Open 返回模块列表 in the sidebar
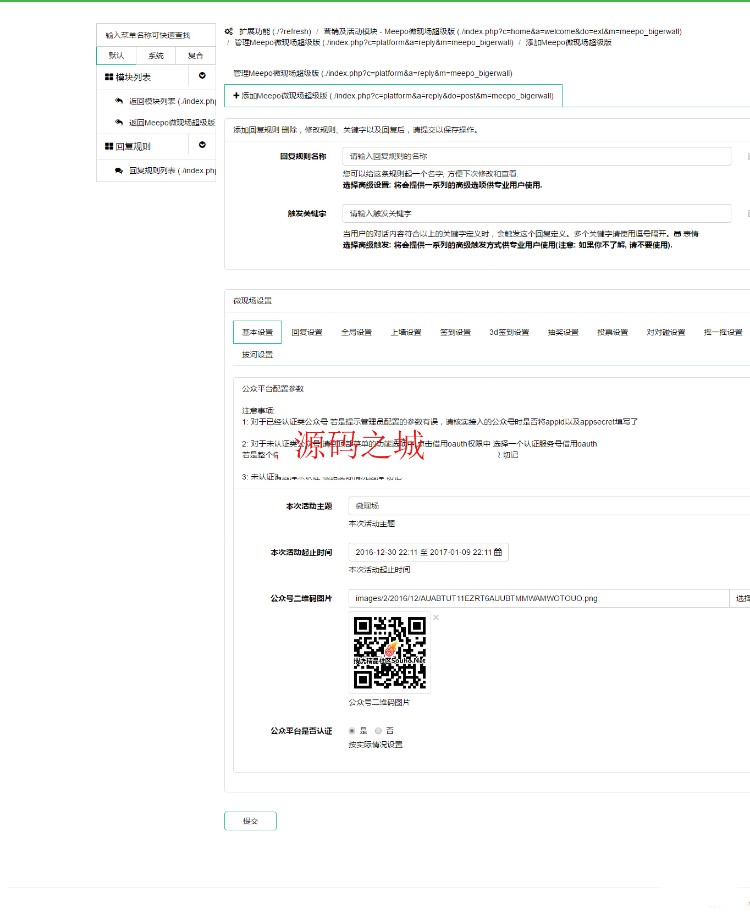This screenshot has height=915, width=750. (x=172, y=101)
